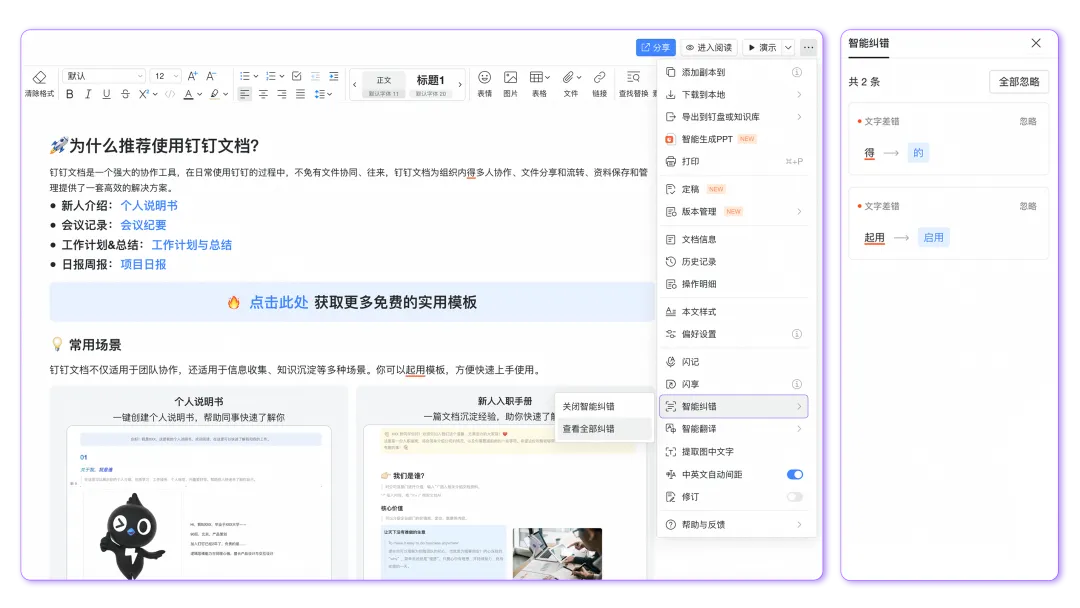The image size is (1080, 608).
Task: Click 进入阅读 reading mode button
Action: pos(709,48)
